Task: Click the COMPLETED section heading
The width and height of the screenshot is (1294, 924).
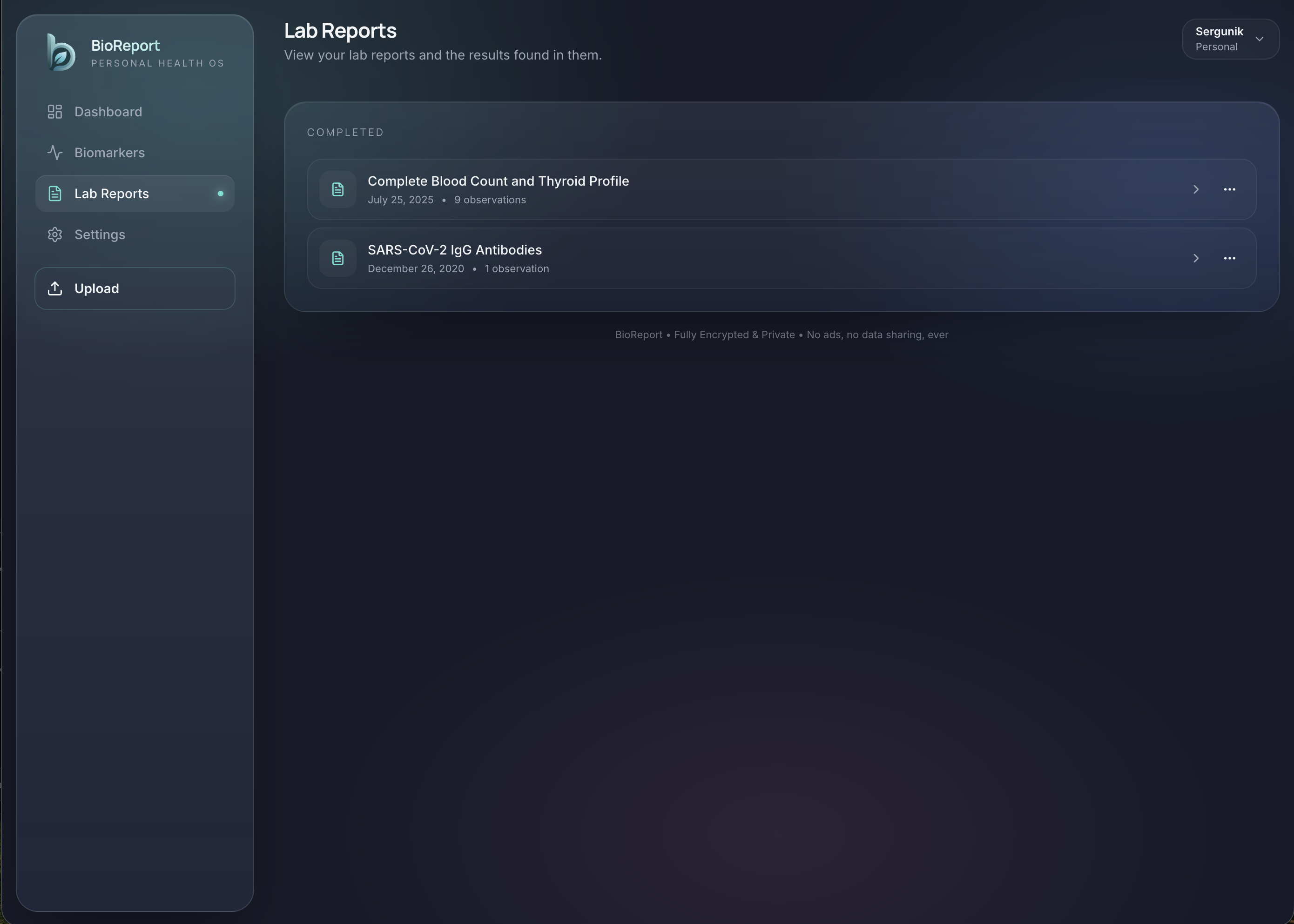Action: coord(345,132)
